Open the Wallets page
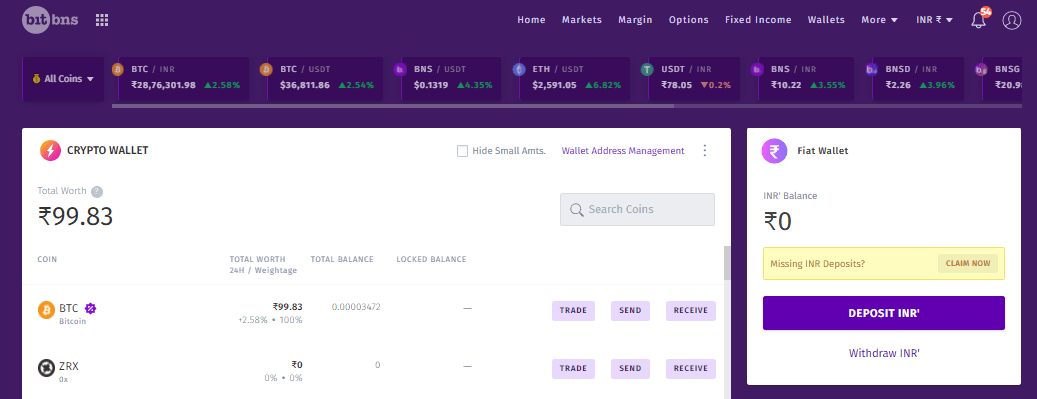 pyautogui.click(x=826, y=20)
